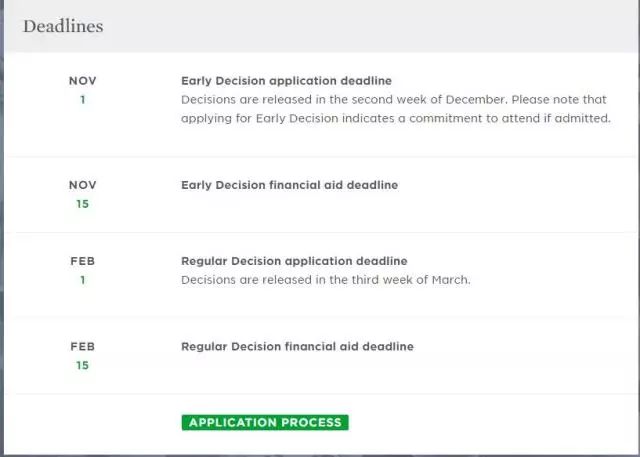The image size is (640, 457).
Task: Select the NOV 1 date label
Action: coord(82,90)
